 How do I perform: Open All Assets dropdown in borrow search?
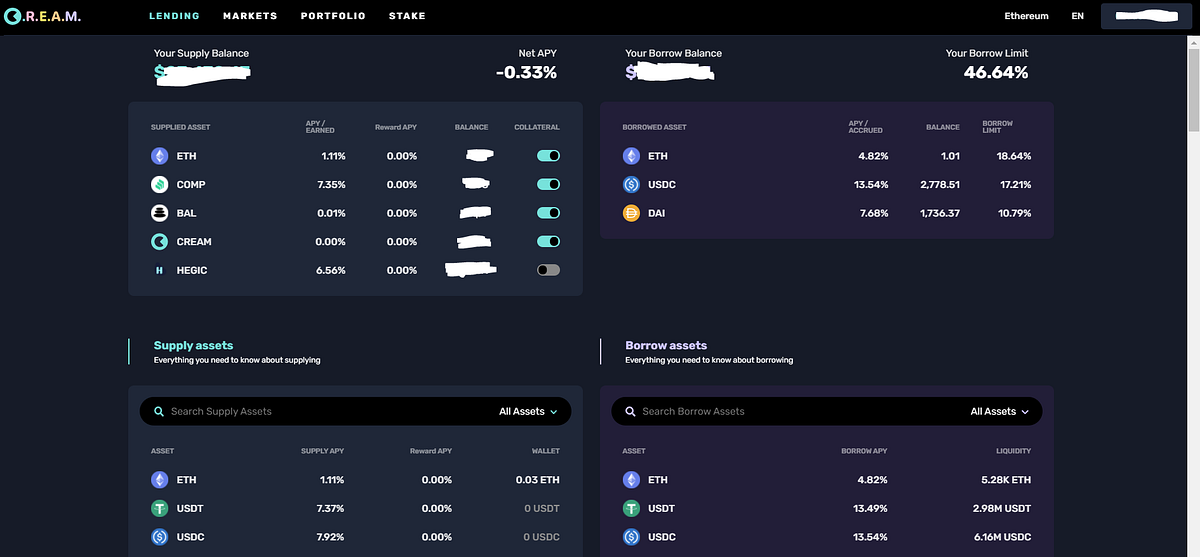(x=999, y=411)
